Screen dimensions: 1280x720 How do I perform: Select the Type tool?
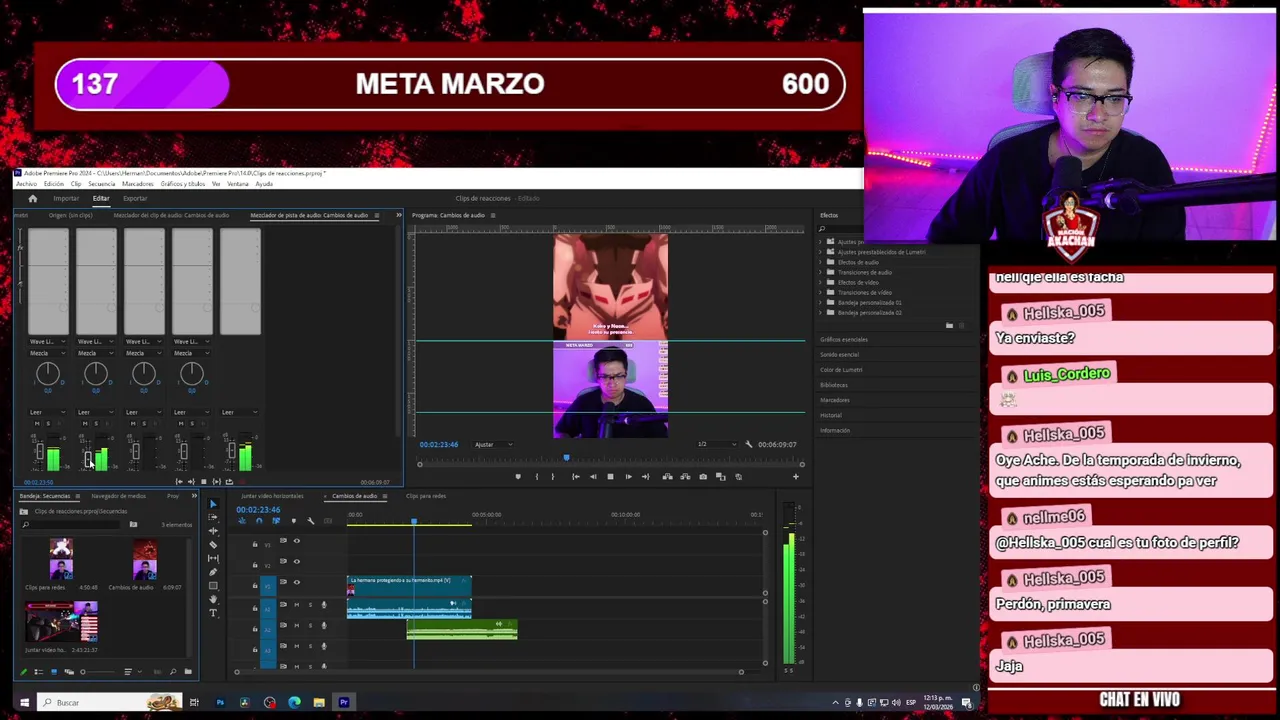click(213, 613)
